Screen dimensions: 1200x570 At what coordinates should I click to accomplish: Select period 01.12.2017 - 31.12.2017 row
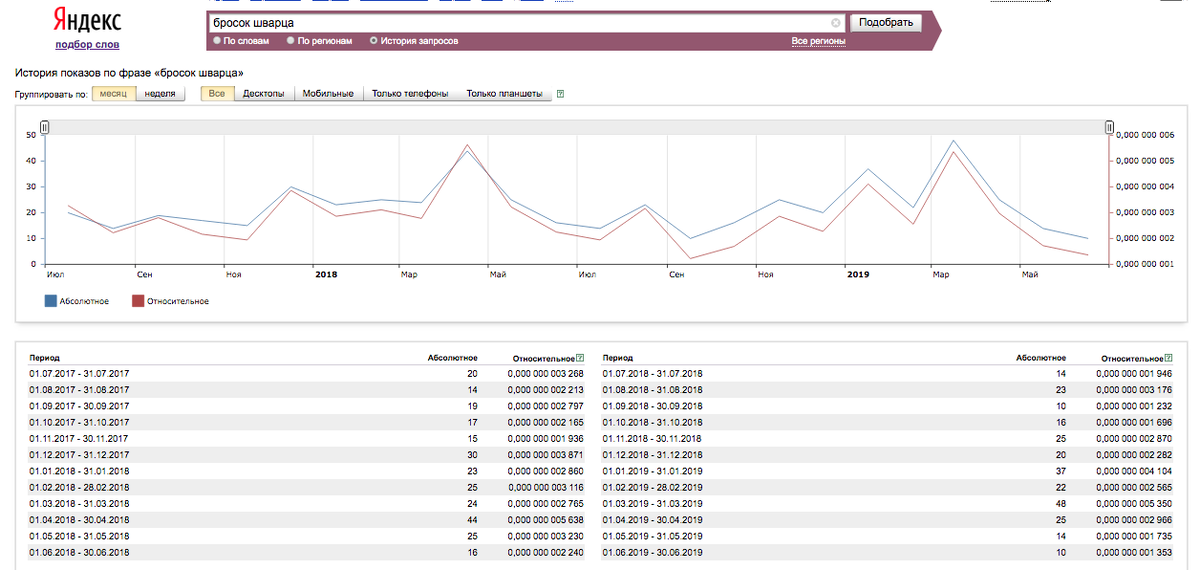[308, 454]
